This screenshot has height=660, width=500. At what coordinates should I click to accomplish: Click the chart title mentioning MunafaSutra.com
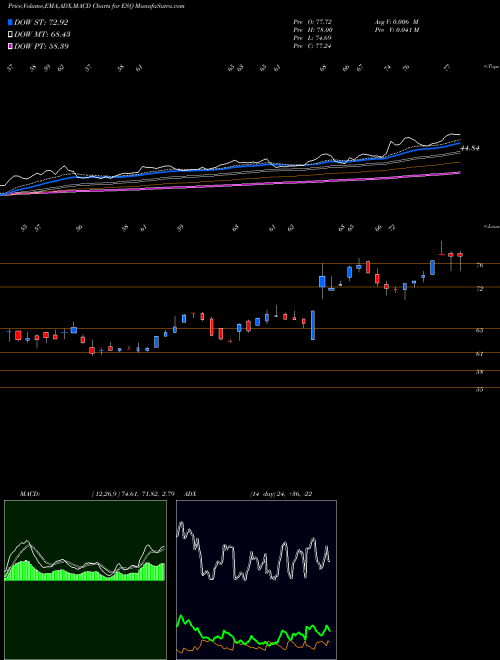[96, 6]
